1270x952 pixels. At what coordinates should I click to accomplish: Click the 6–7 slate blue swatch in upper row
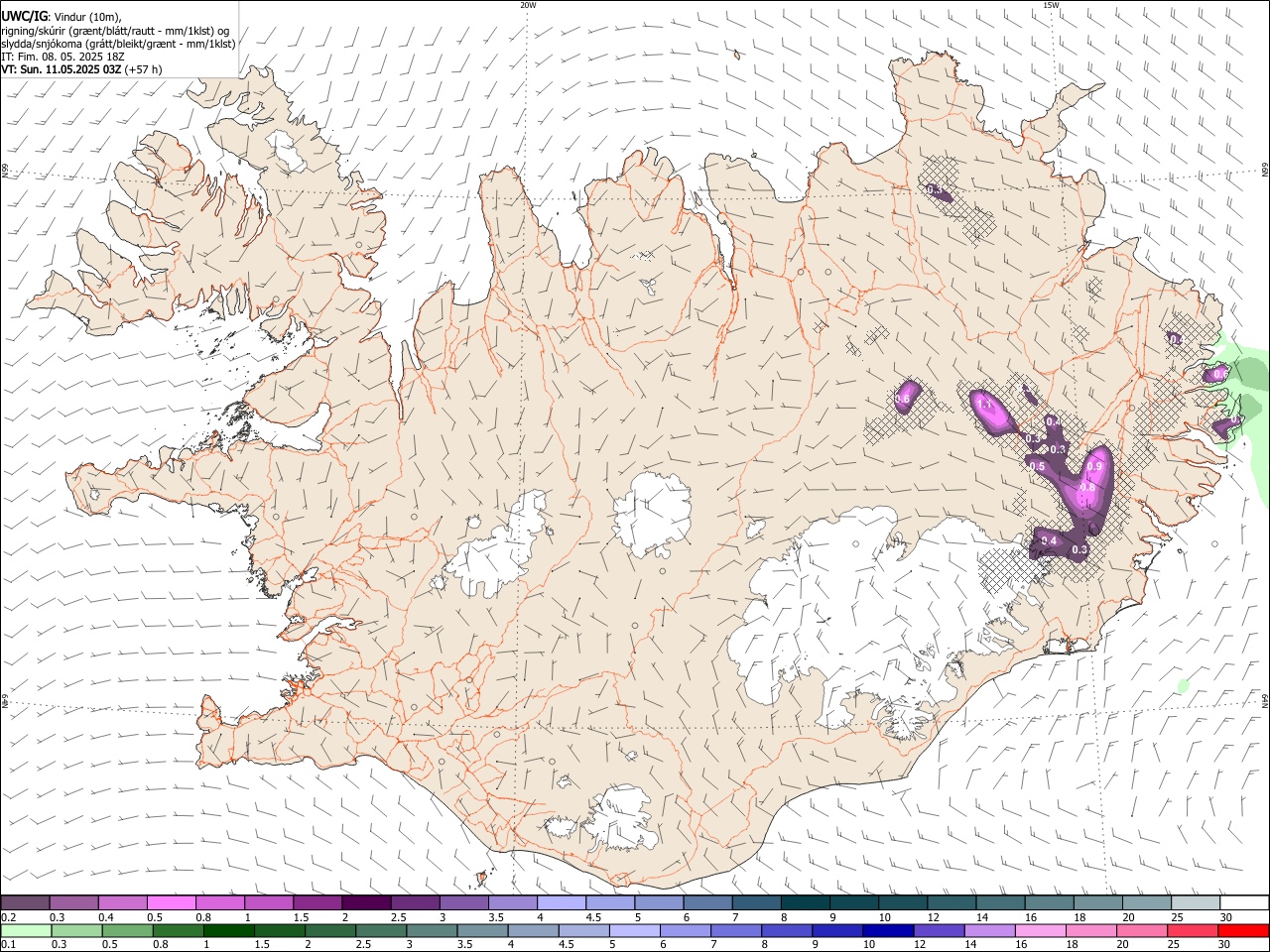coord(707,902)
